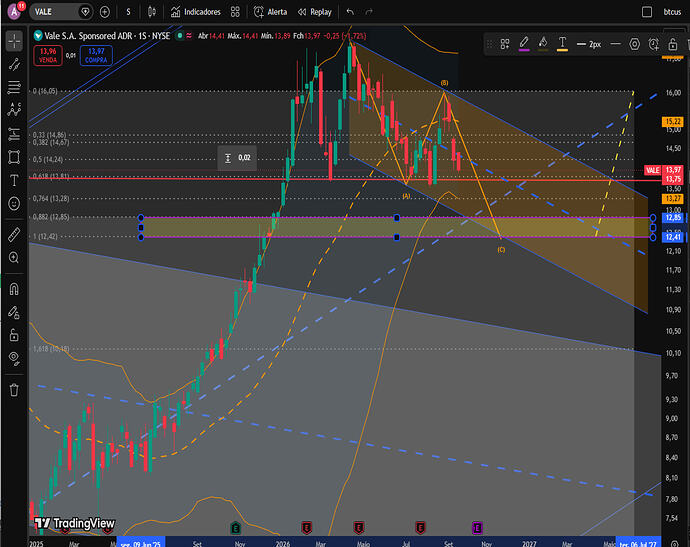Undo the last chart action
Screen dimensions: 690x547
pos(350,12)
